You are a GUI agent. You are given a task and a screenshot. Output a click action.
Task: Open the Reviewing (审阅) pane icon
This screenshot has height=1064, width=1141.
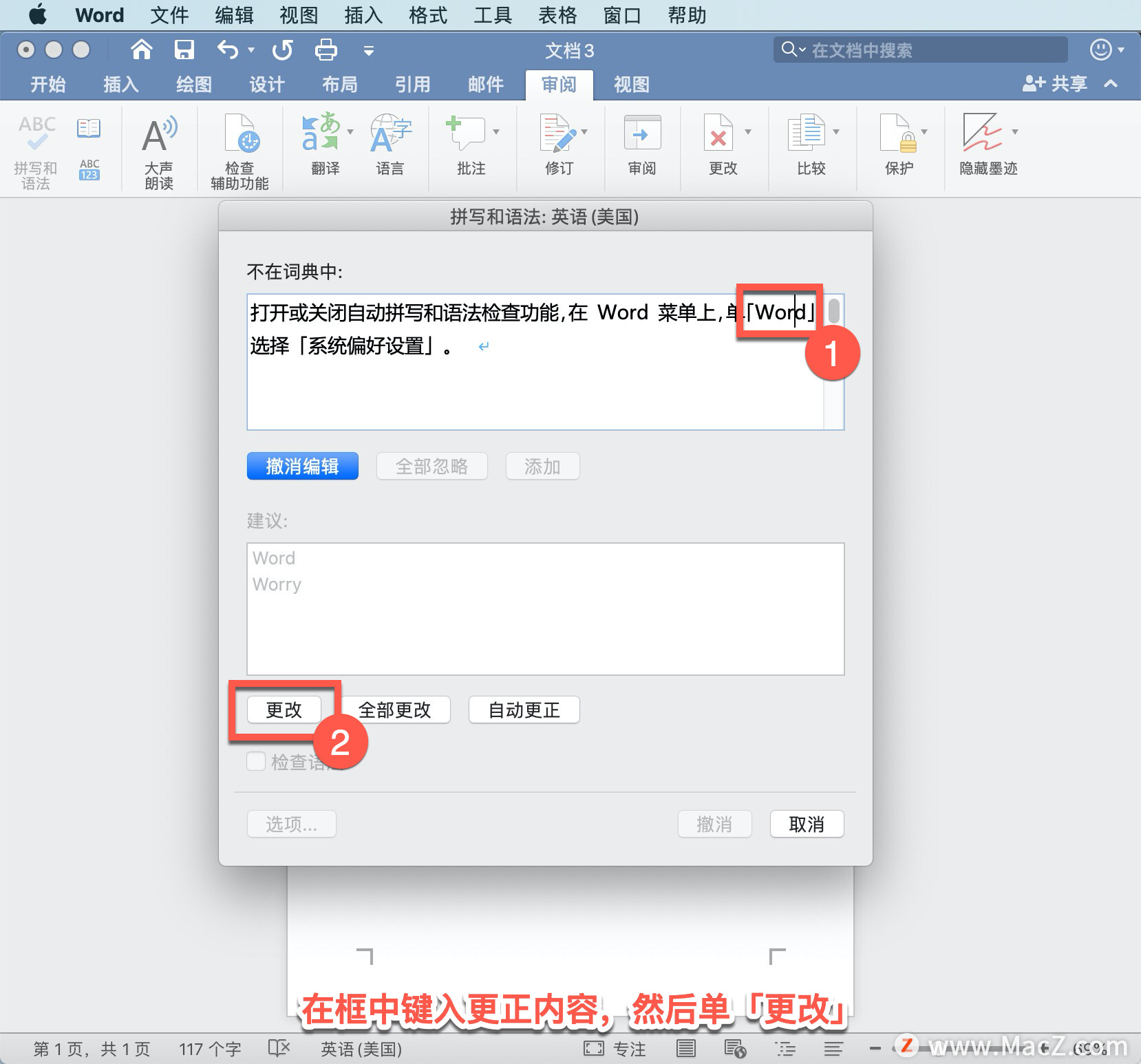642,145
